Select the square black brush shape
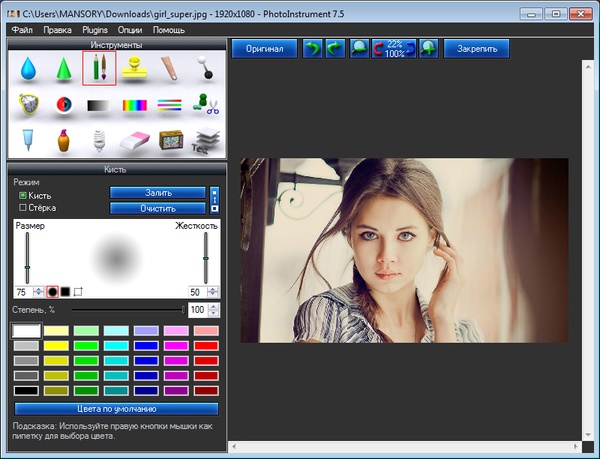Image resolution: width=600 pixels, height=459 pixels. point(65,291)
